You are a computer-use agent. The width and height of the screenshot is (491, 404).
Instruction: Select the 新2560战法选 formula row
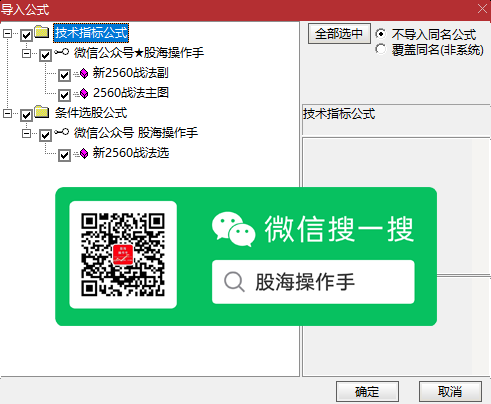pos(131,153)
